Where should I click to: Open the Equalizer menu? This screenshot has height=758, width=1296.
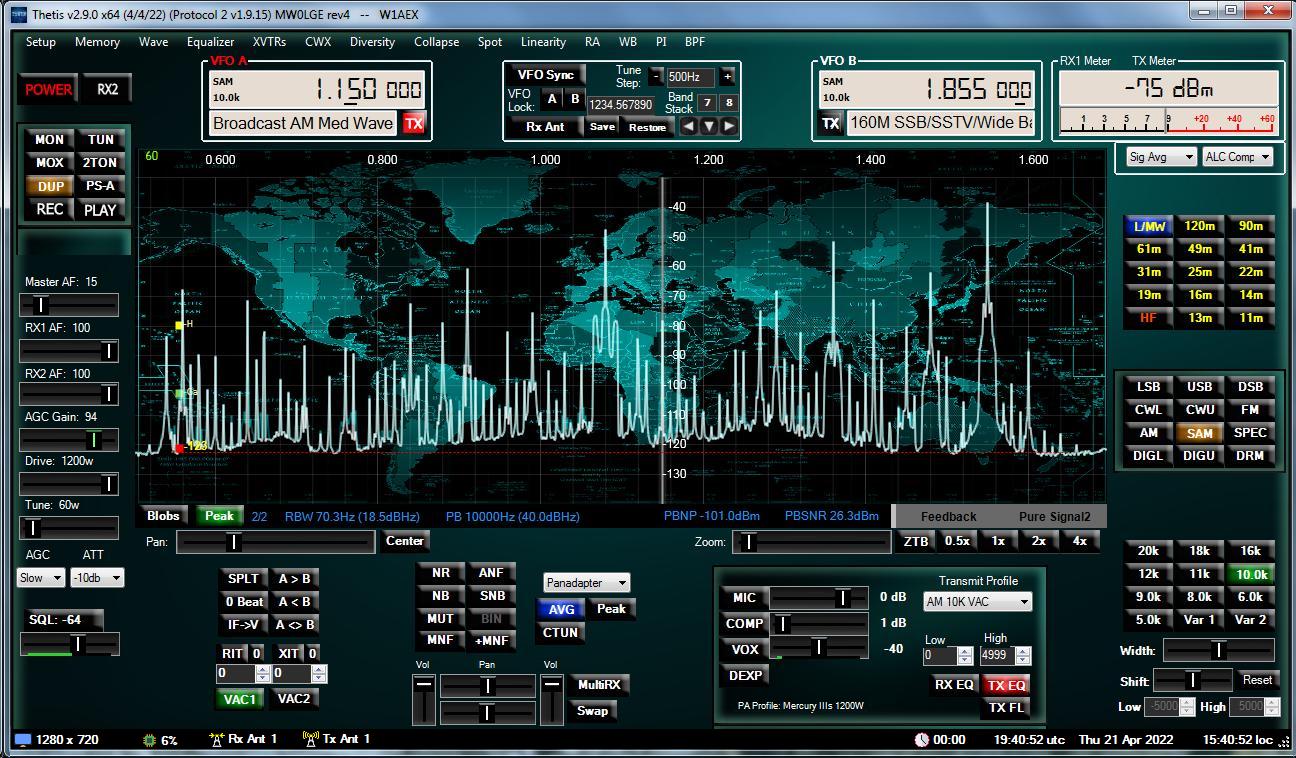(210, 42)
